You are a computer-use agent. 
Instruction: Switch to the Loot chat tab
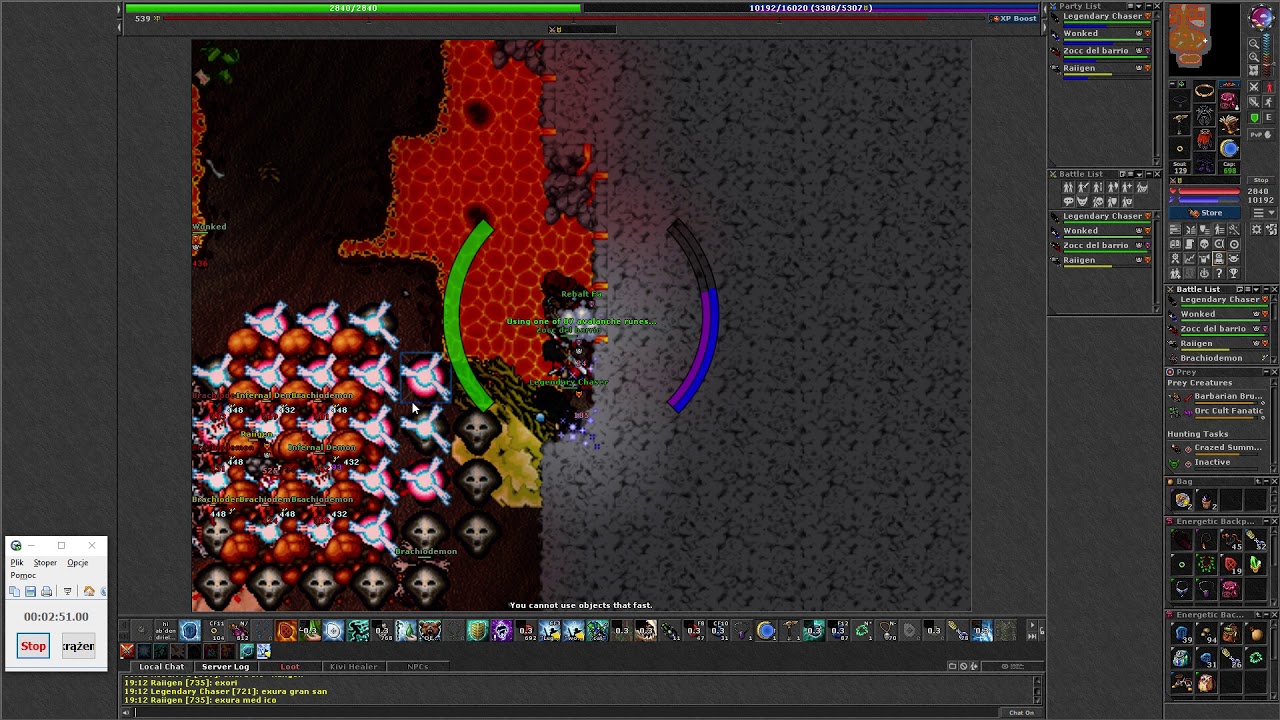tap(289, 667)
